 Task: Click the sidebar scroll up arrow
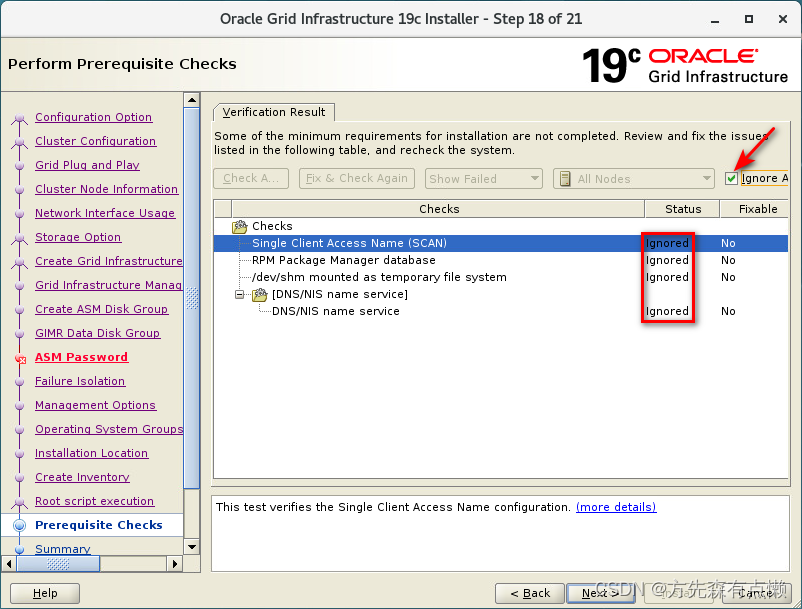[x=192, y=100]
